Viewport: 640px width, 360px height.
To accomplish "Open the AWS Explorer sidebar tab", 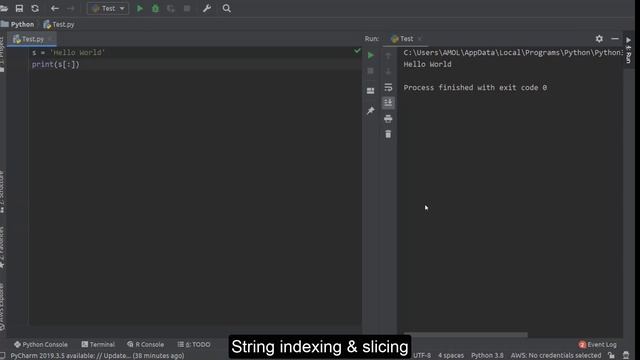I will (2, 307).
